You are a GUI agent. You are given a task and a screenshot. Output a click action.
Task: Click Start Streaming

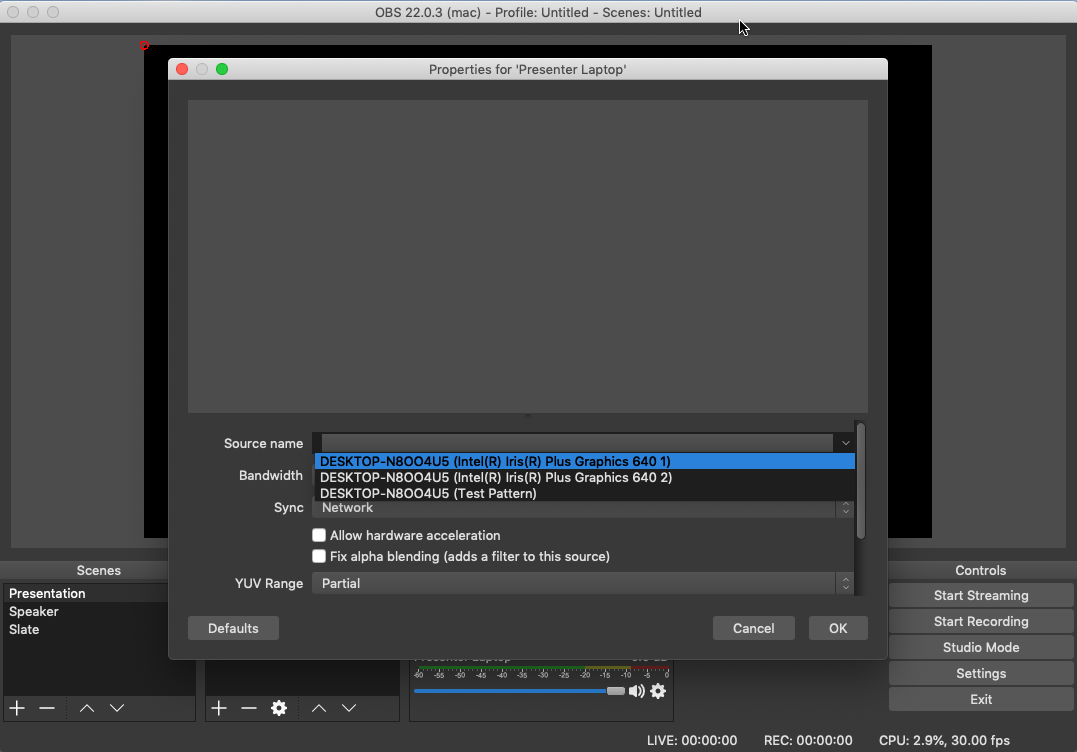click(981, 595)
